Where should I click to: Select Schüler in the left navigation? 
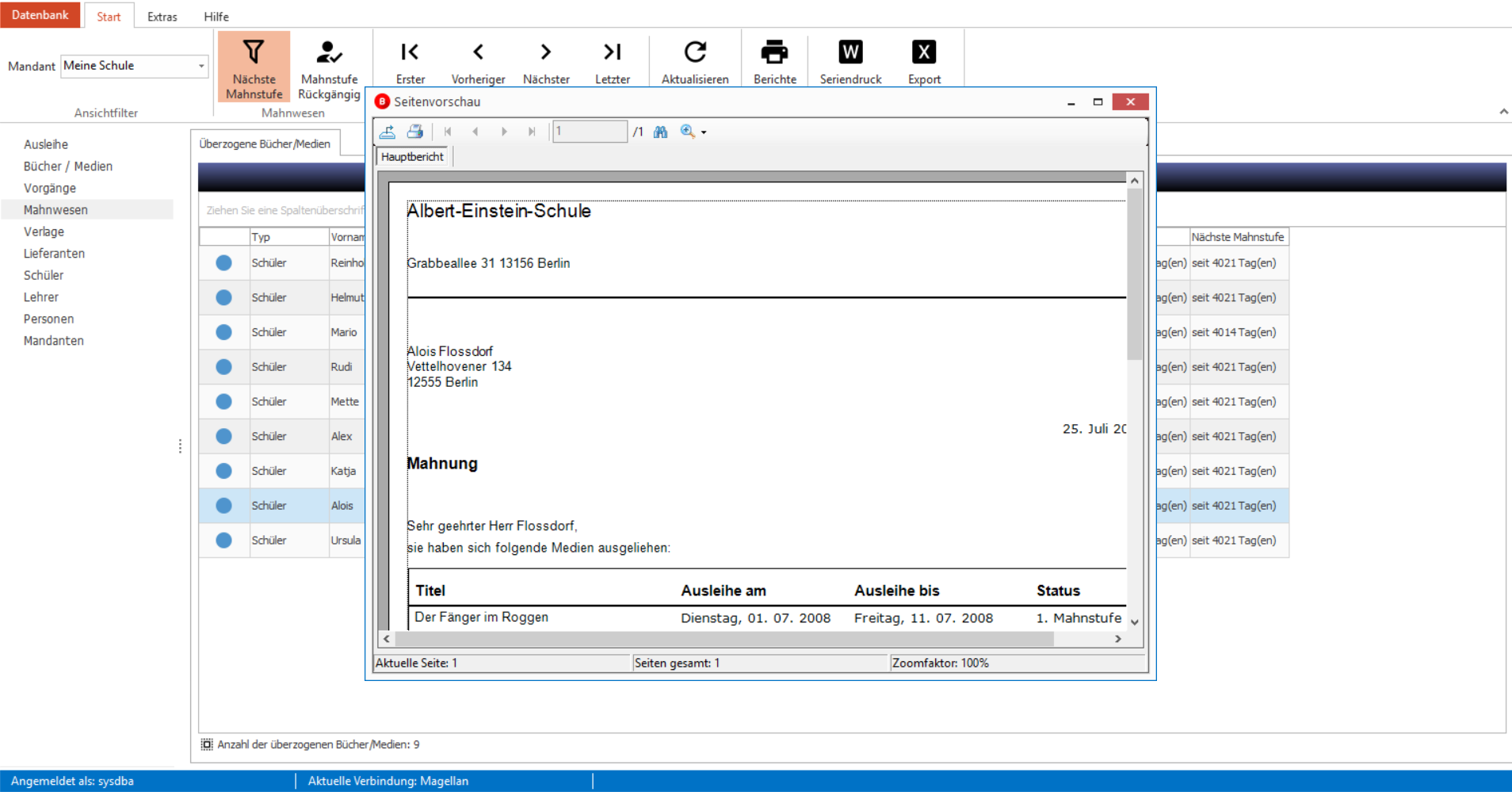pos(44,275)
